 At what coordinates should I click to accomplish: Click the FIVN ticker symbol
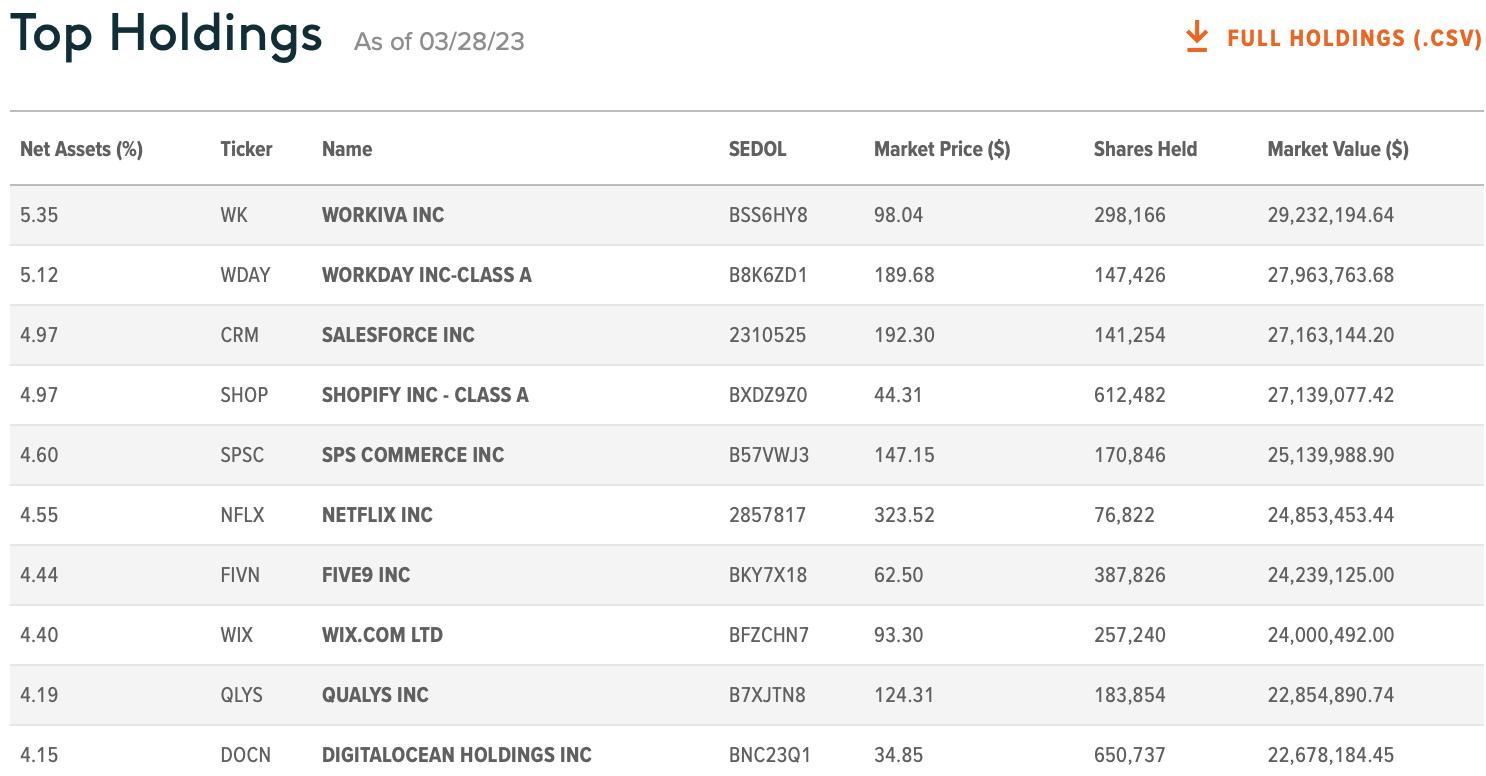click(240, 575)
